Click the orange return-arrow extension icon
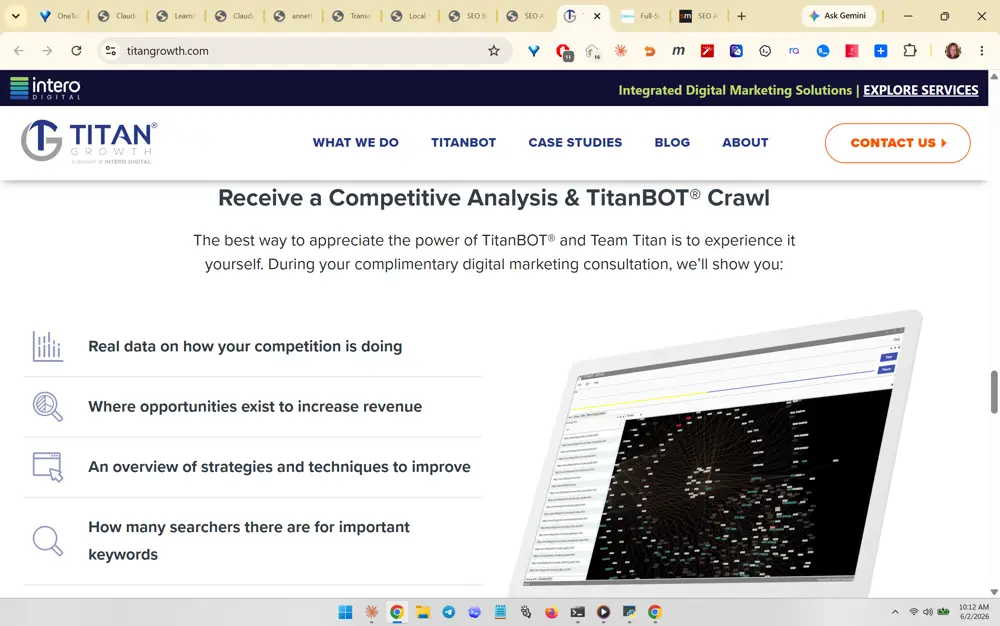1000x626 pixels. pos(649,51)
